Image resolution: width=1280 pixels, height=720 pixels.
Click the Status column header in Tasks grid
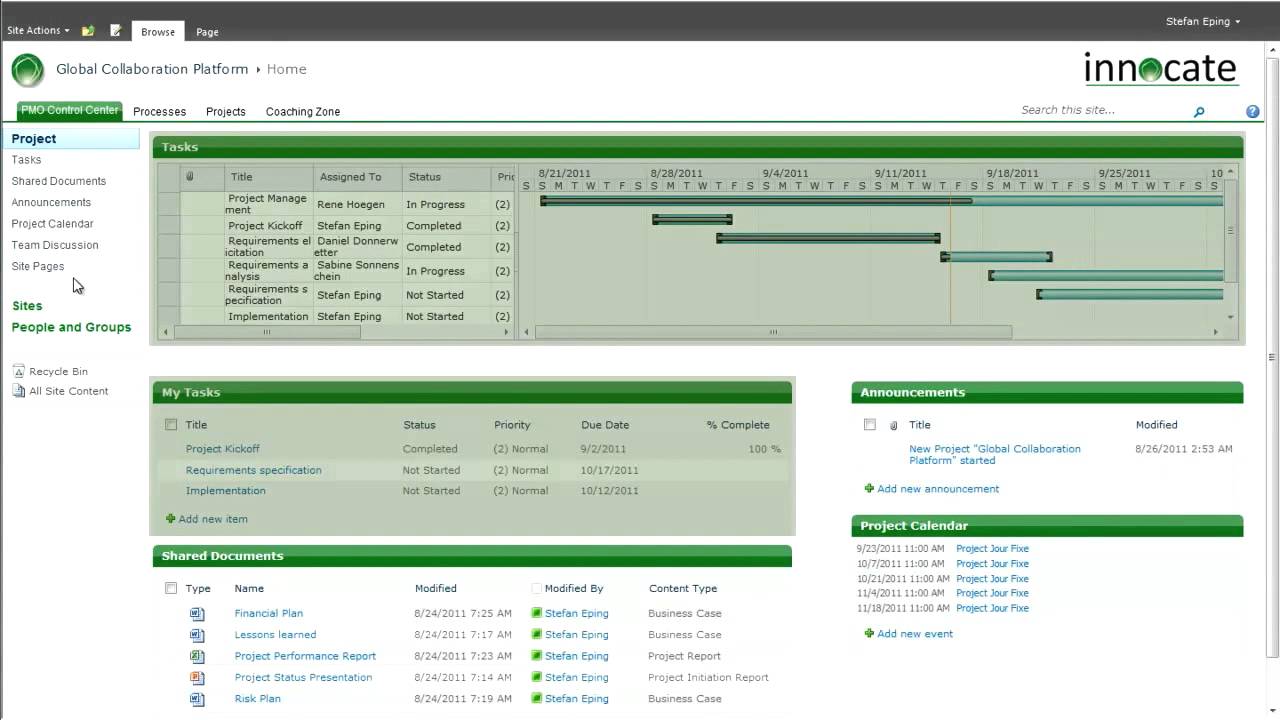point(446,177)
